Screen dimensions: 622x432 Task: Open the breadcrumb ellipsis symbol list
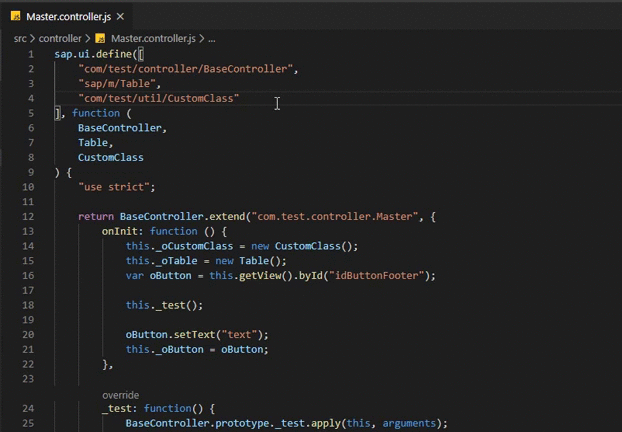(x=212, y=39)
